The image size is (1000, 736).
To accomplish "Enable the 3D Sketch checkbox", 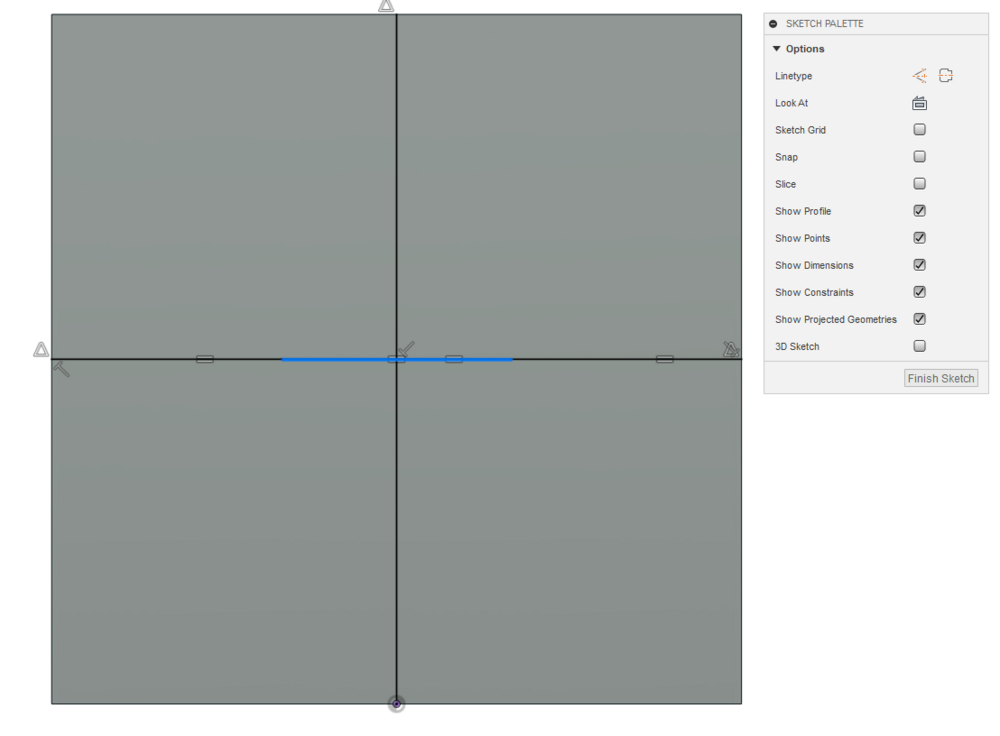I will pyautogui.click(x=919, y=346).
